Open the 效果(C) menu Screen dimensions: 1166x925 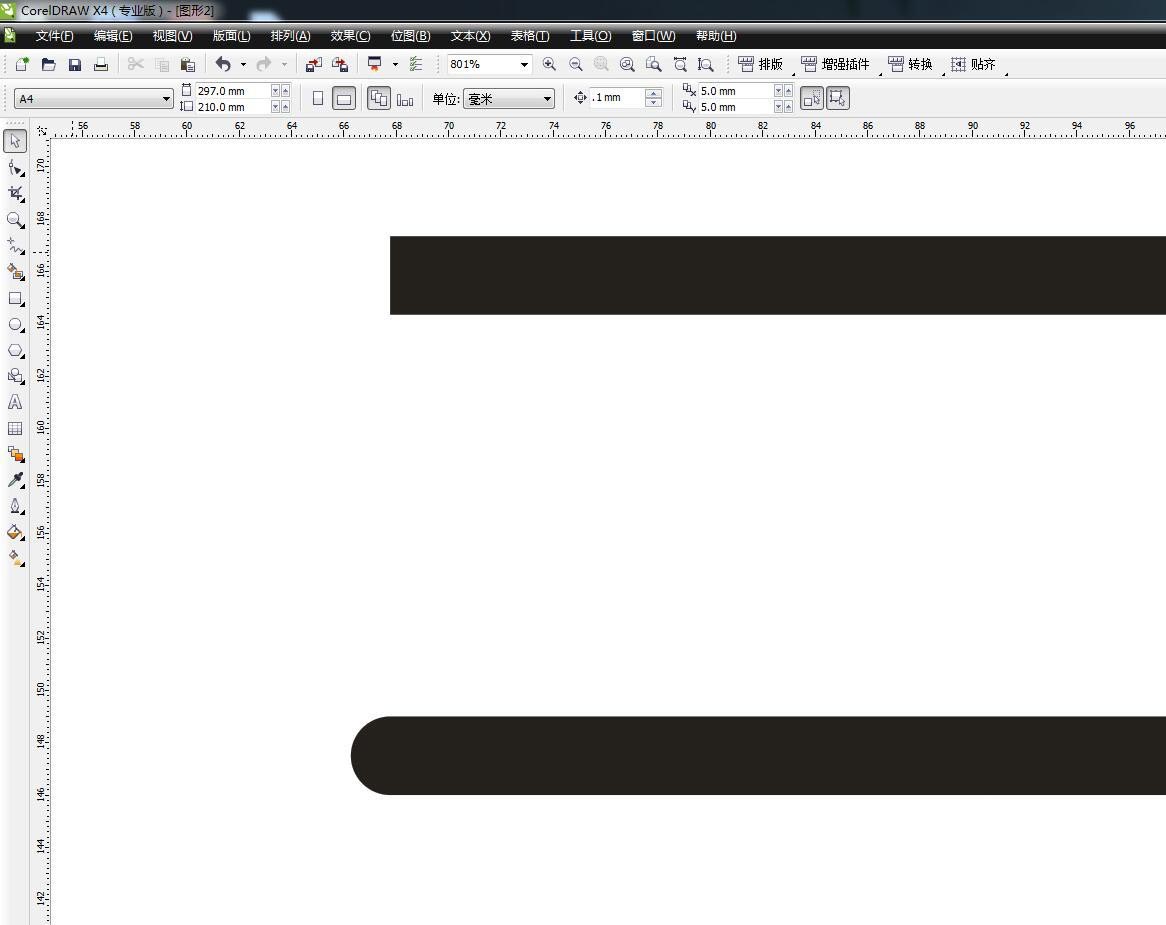[x=350, y=36]
